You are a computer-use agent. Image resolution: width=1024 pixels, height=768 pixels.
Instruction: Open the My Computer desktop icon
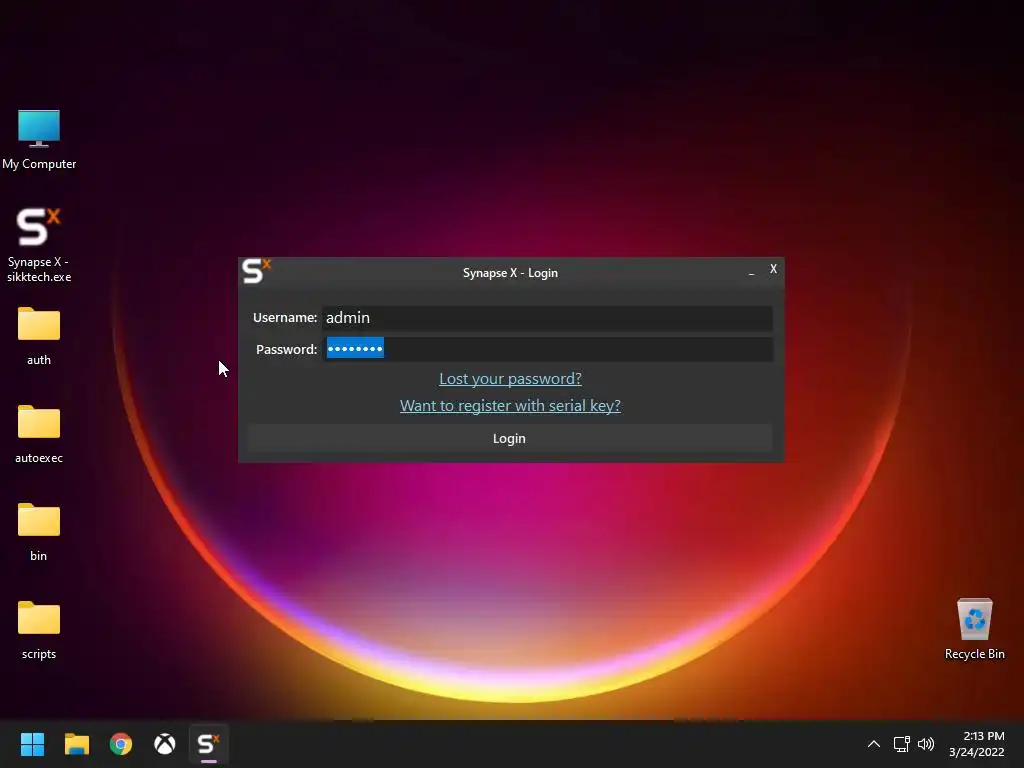(39, 140)
